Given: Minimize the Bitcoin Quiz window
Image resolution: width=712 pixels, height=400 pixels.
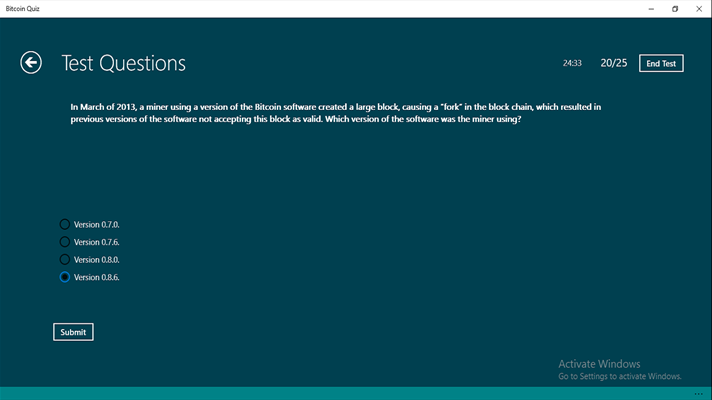Looking at the screenshot, I should (651, 9).
